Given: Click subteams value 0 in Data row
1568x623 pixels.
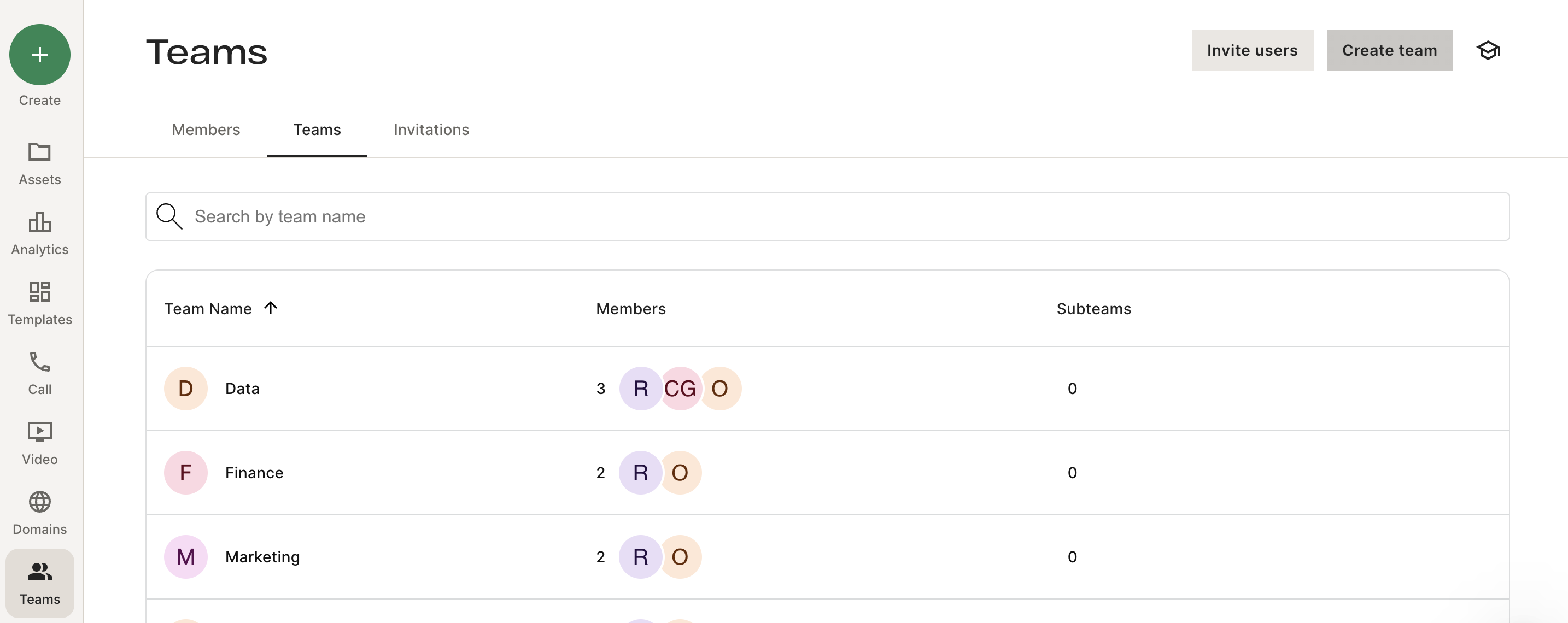Looking at the screenshot, I should pos(1072,389).
